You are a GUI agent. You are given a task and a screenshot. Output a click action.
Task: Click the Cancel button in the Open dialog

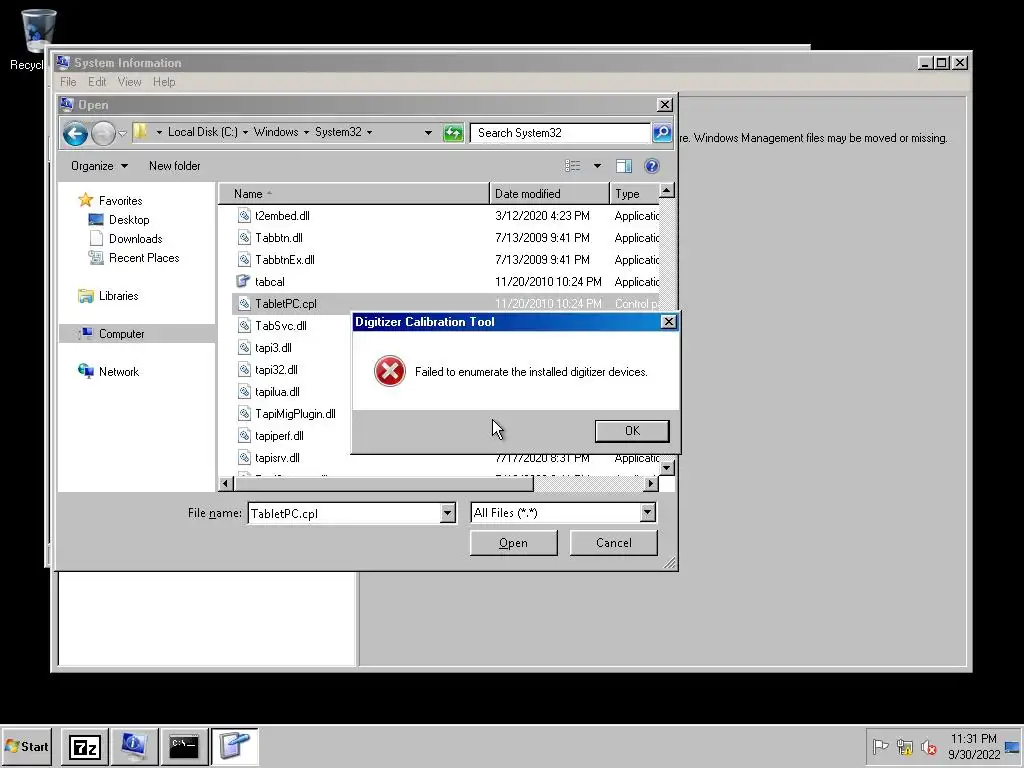coord(613,543)
